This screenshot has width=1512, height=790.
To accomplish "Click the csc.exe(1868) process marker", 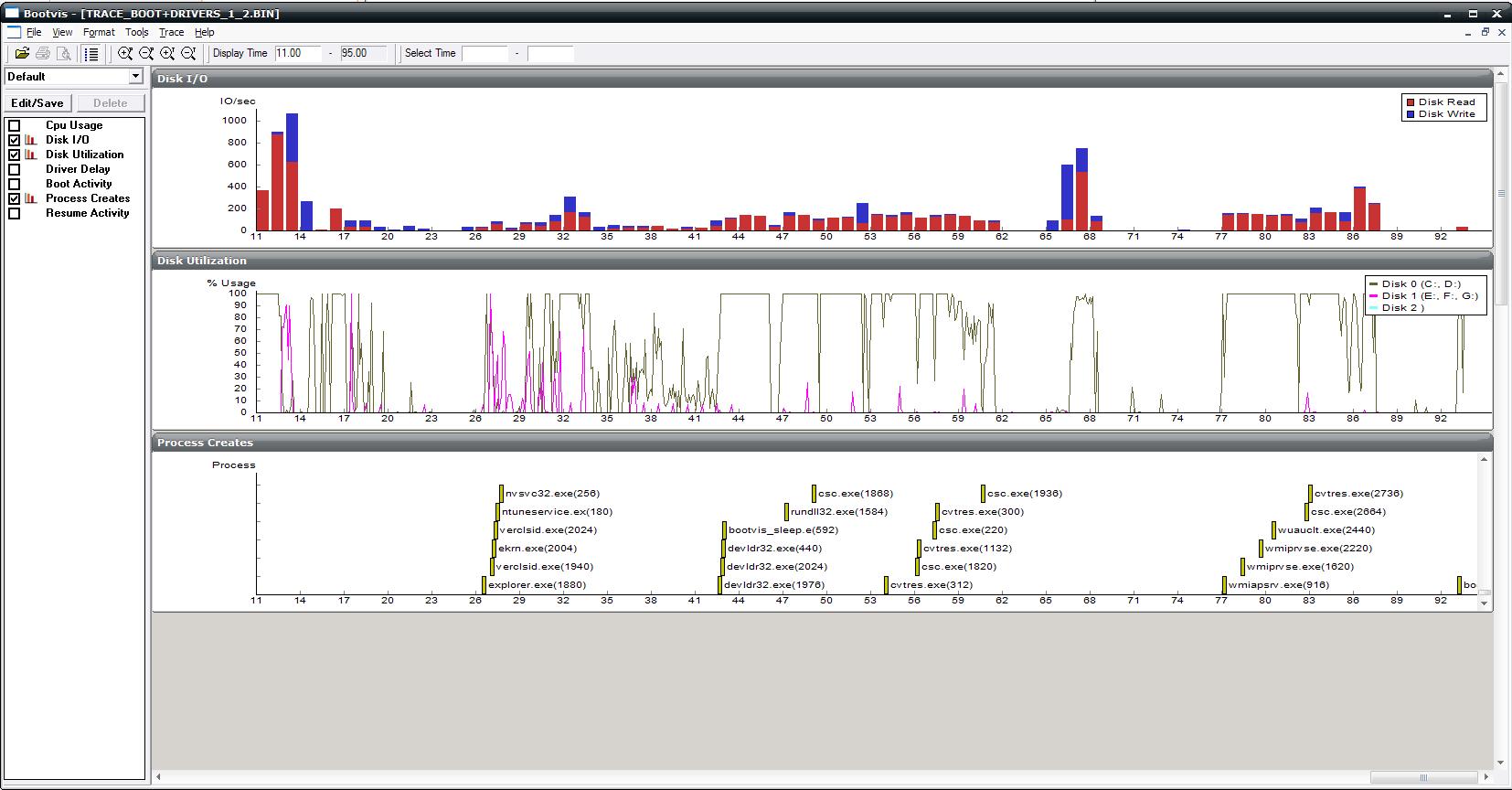I will [814, 494].
